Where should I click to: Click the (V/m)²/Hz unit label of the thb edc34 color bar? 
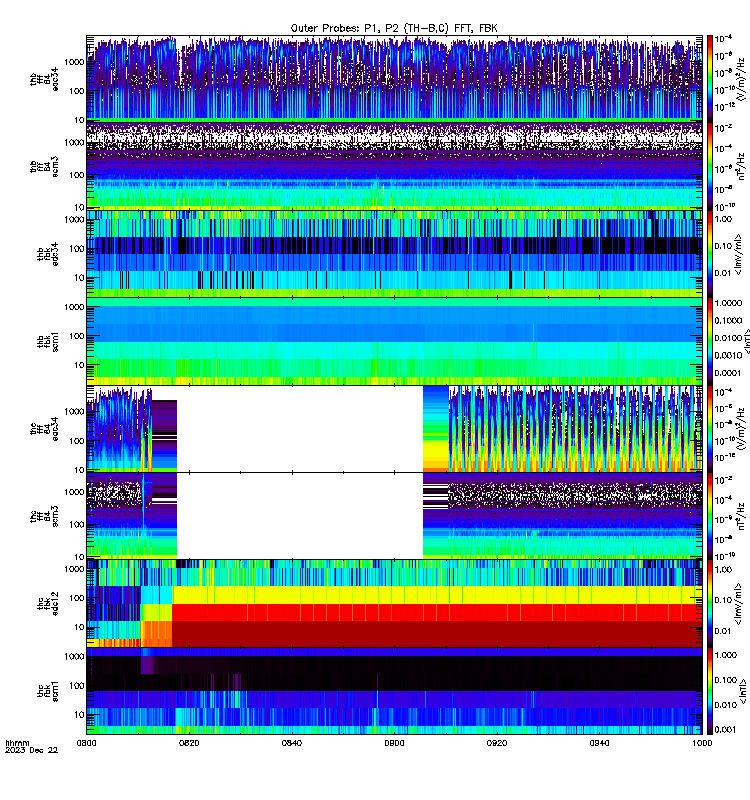[742, 79]
